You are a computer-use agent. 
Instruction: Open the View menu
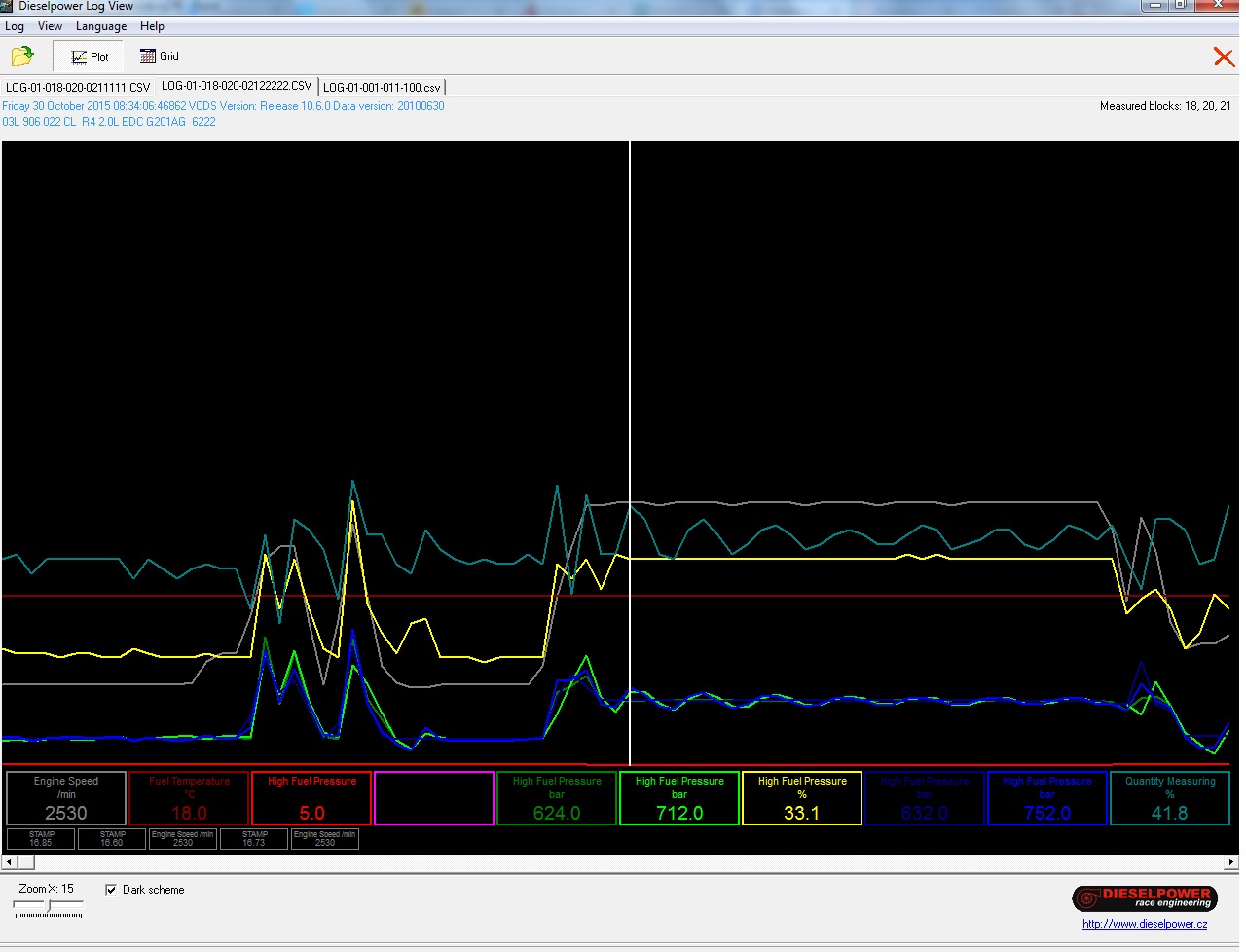coord(50,26)
